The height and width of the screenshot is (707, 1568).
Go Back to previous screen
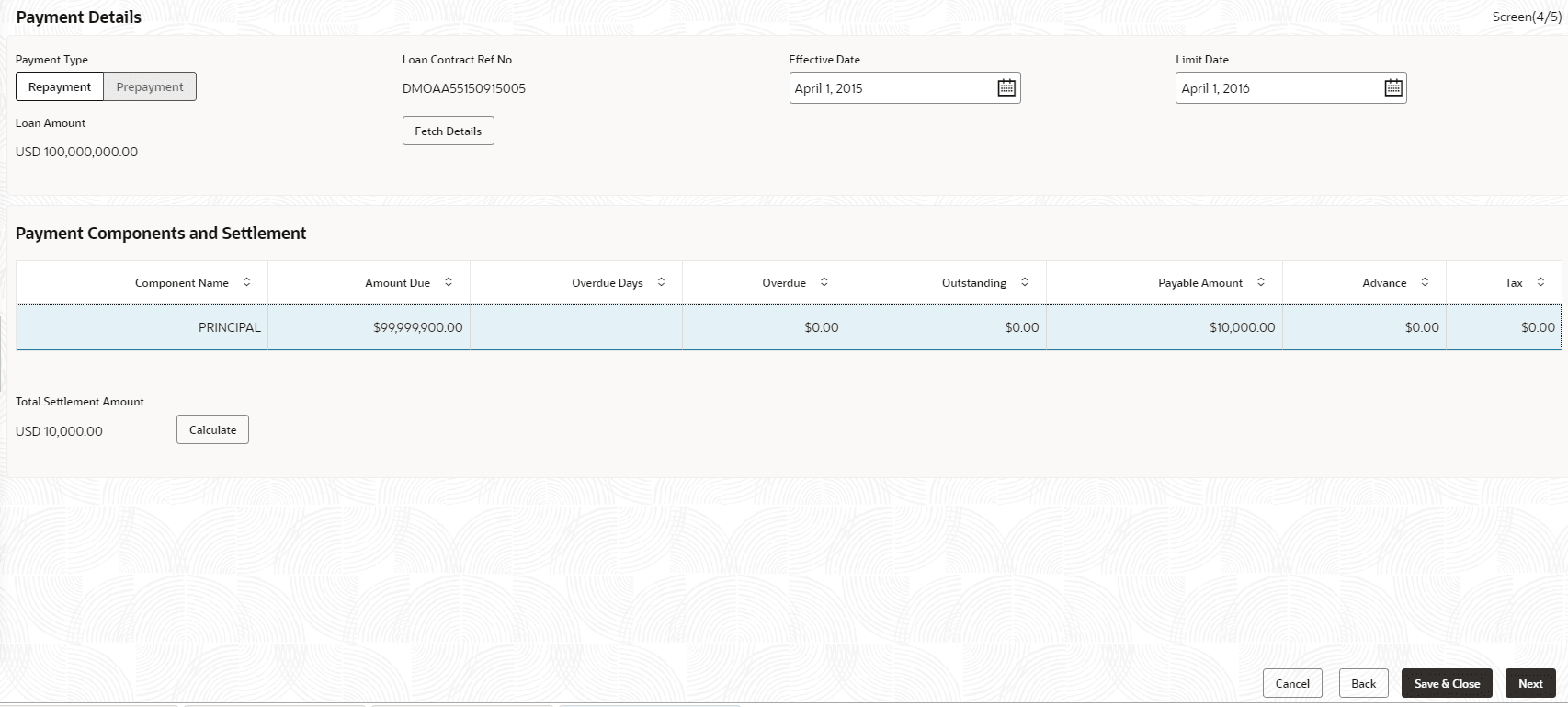(x=1363, y=683)
